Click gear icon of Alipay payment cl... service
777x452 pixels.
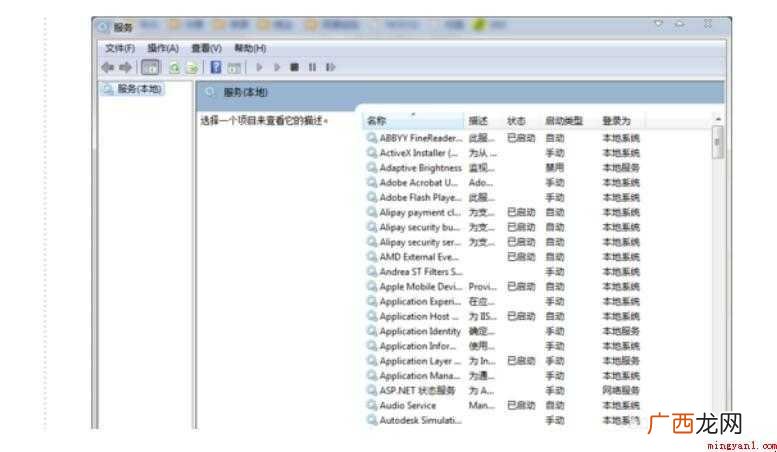[x=372, y=212]
